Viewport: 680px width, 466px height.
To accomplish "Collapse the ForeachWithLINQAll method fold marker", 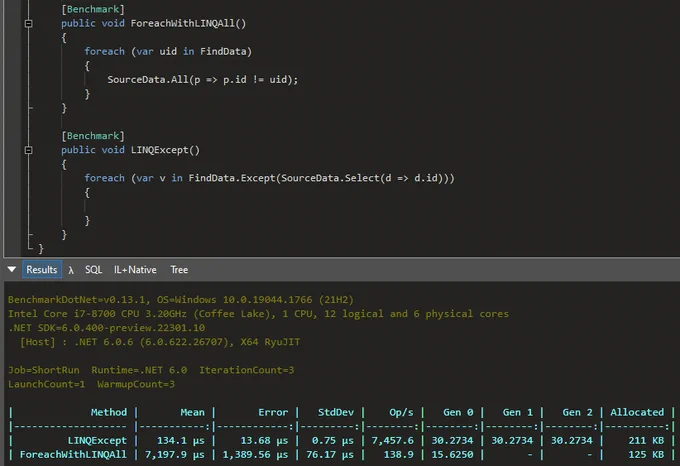I will pos(29,23).
